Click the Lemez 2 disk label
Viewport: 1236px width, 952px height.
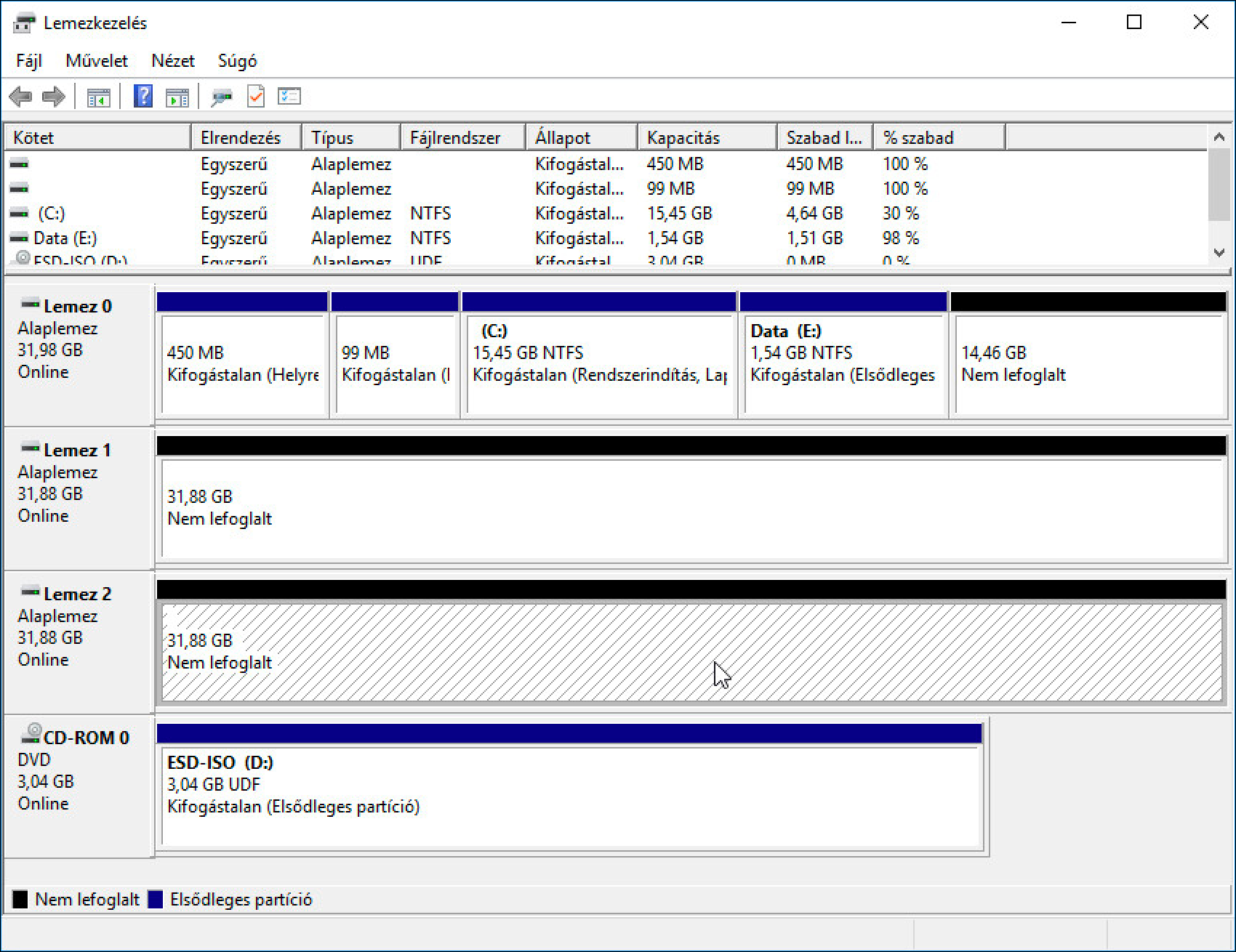(x=78, y=594)
